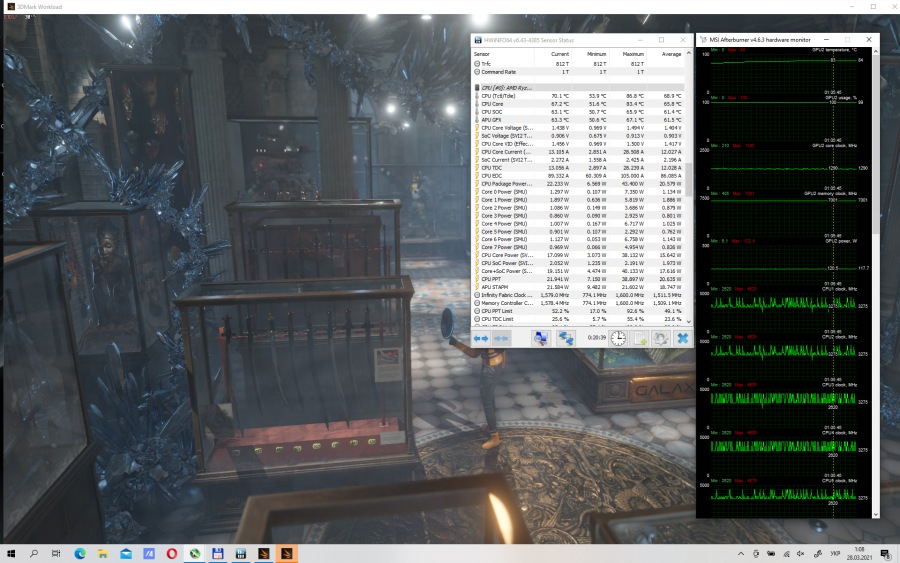Open the notification center icon
Image resolution: width=900 pixels, height=563 pixels.
click(886, 554)
